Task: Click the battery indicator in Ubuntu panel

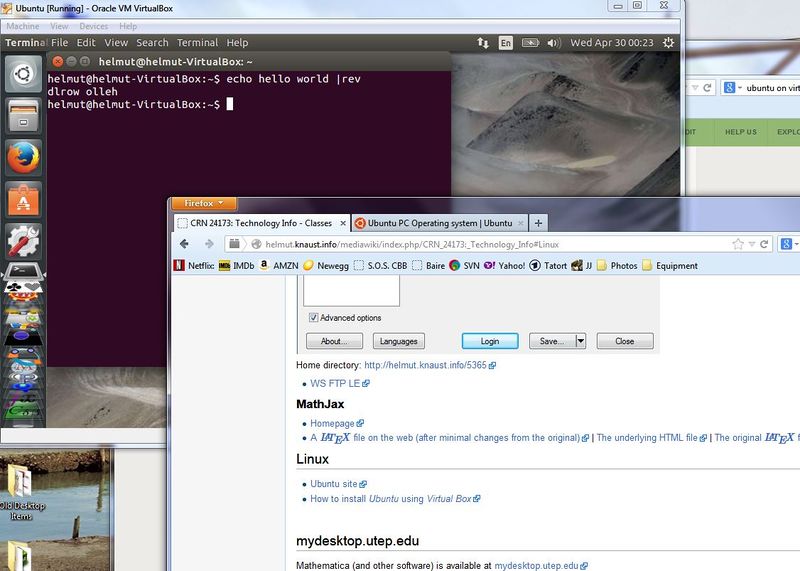Action: [x=530, y=43]
